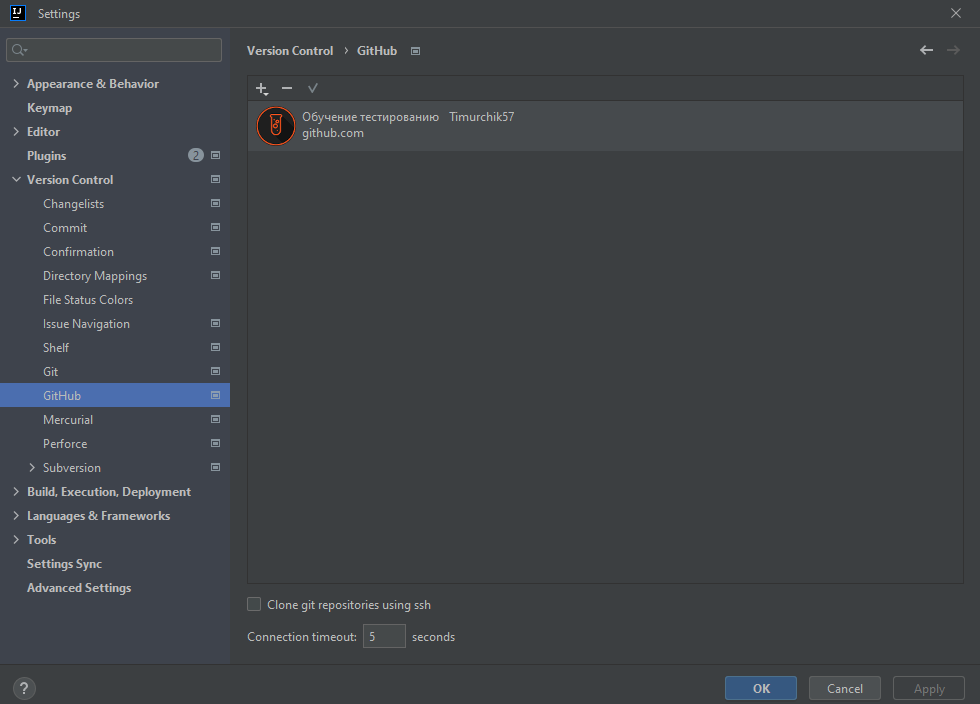The image size is (980, 704).
Task: Open help with question mark button
Action: point(24,688)
